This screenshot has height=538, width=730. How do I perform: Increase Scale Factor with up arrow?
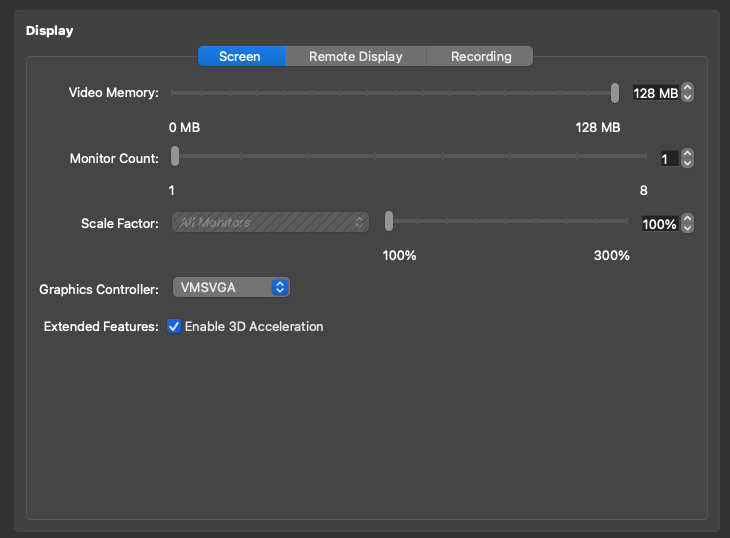pyautogui.click(x=687, y=219)
